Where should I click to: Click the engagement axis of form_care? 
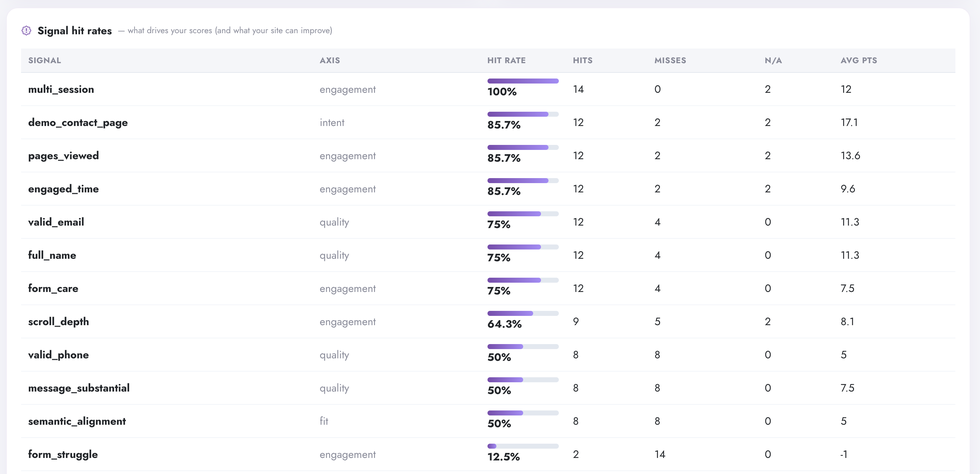[348, 288]
